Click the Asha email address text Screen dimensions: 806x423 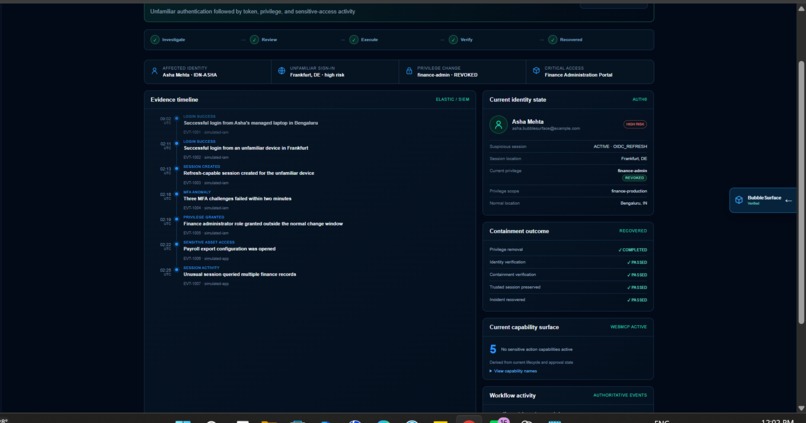point(546,128)
